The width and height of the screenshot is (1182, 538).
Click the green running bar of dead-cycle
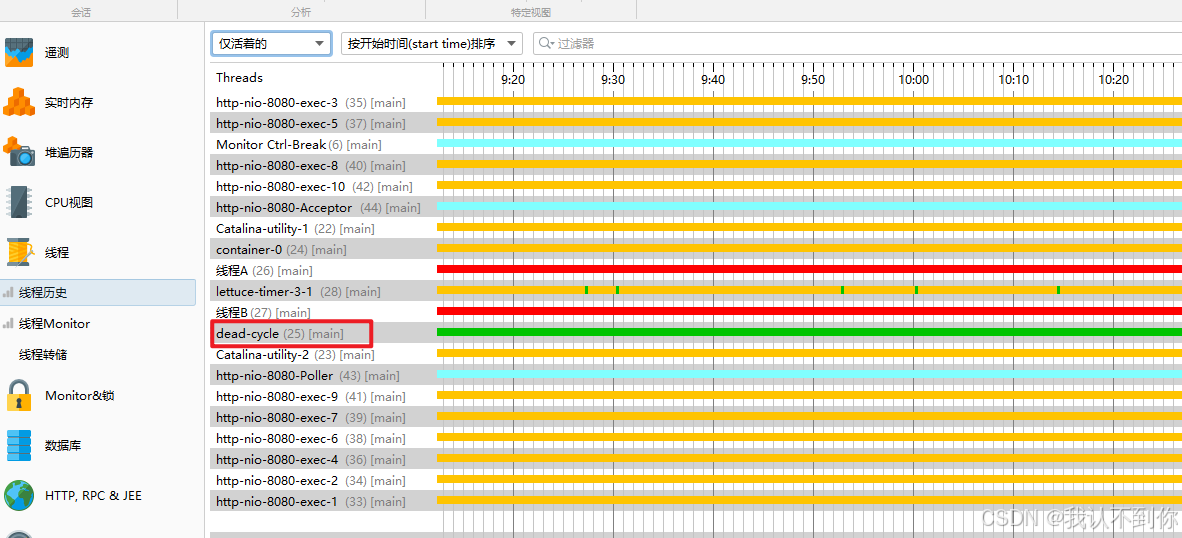(x=810, y=332)
